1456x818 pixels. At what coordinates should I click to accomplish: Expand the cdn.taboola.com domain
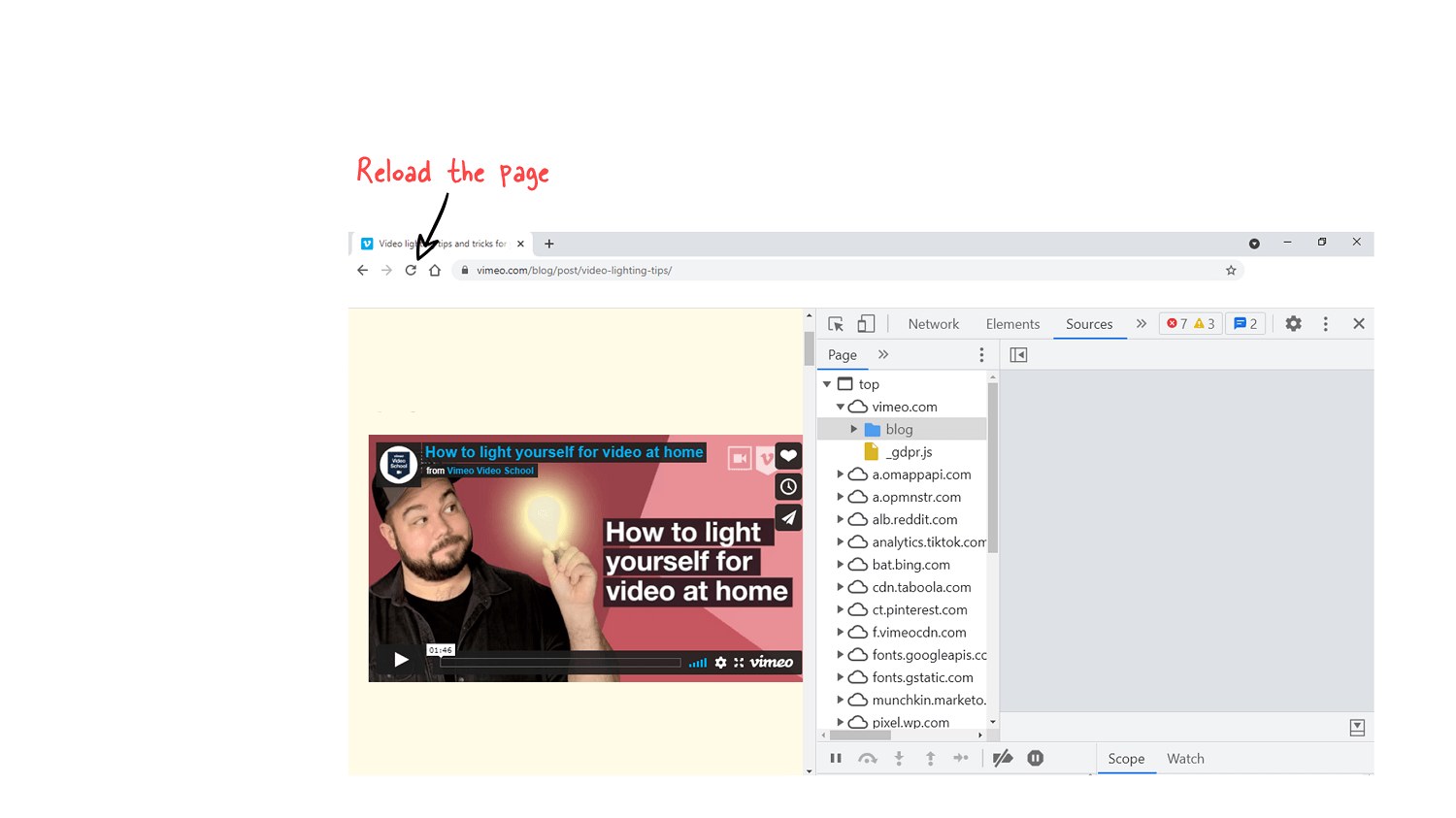tap(841, 587)
